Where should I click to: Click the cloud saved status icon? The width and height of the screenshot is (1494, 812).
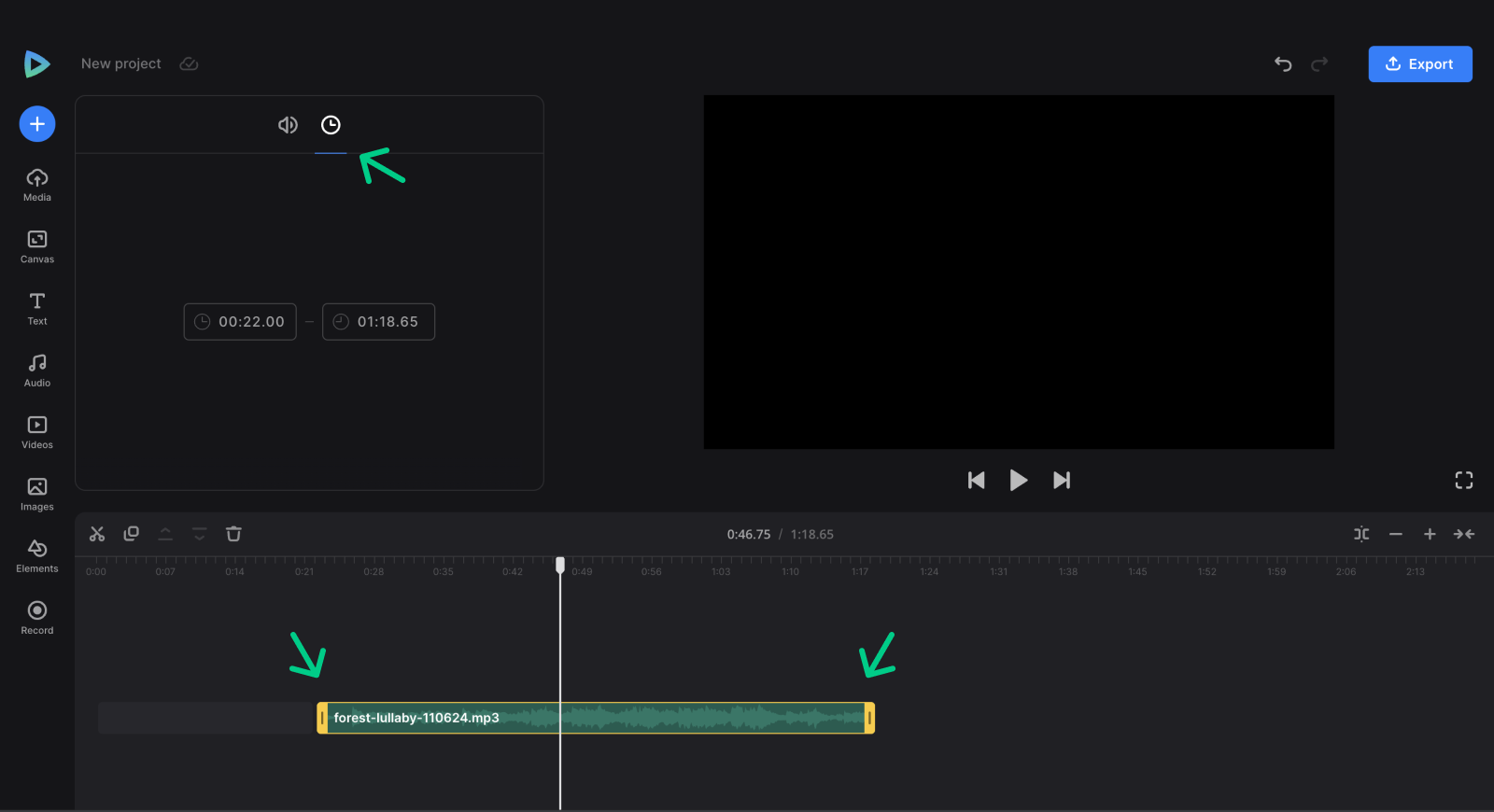coord(189,63)
